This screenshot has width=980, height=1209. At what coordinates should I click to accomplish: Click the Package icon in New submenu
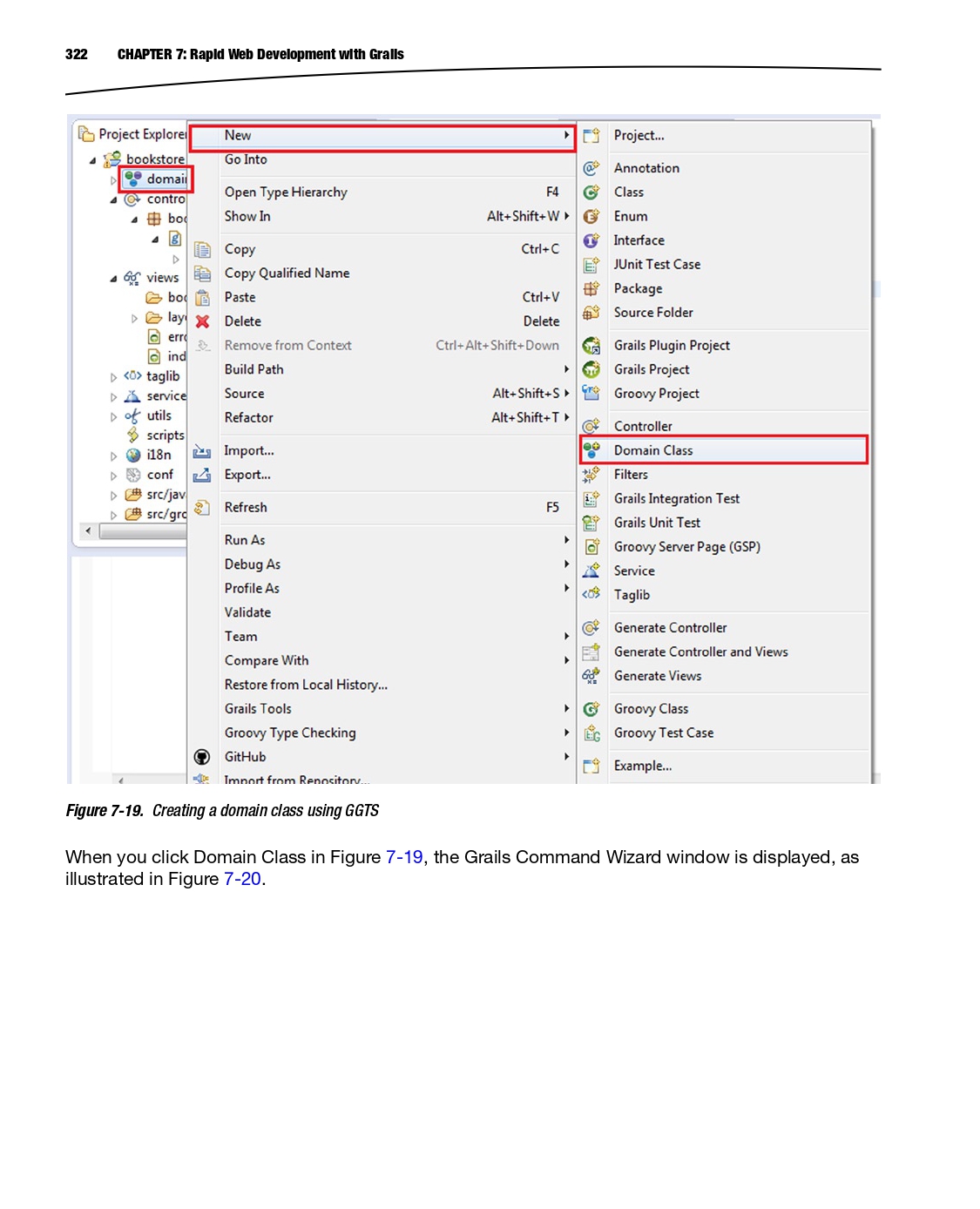coord(591,288)
